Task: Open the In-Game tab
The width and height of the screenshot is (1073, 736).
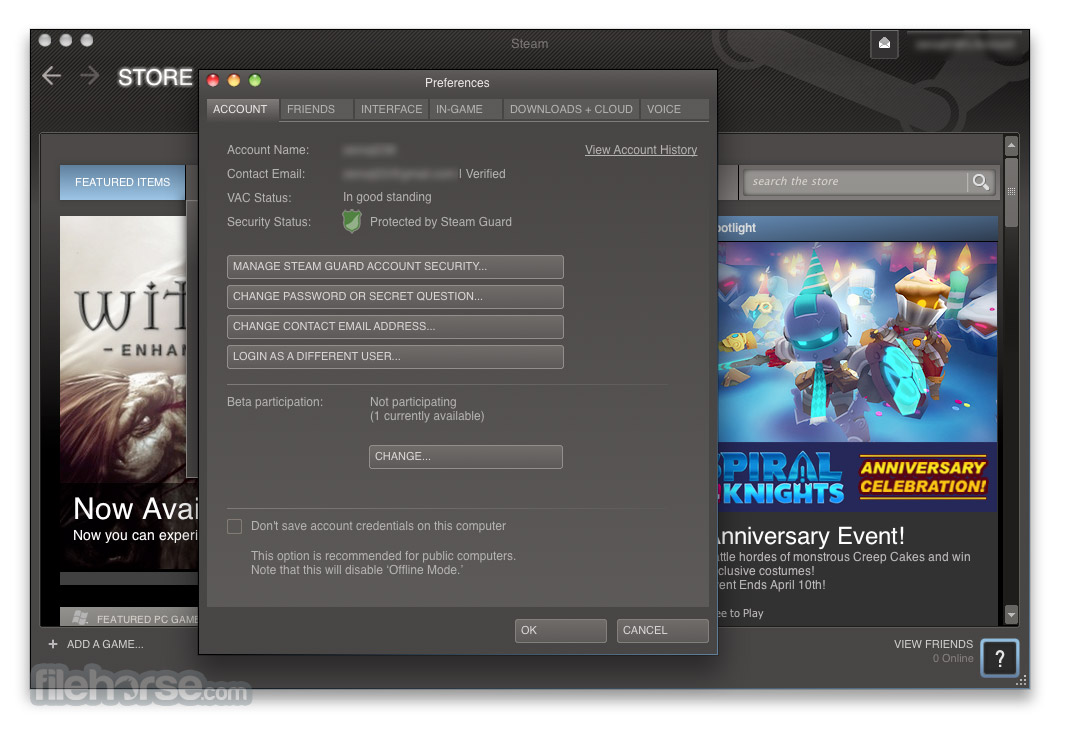Action: (x=465, y=109)
